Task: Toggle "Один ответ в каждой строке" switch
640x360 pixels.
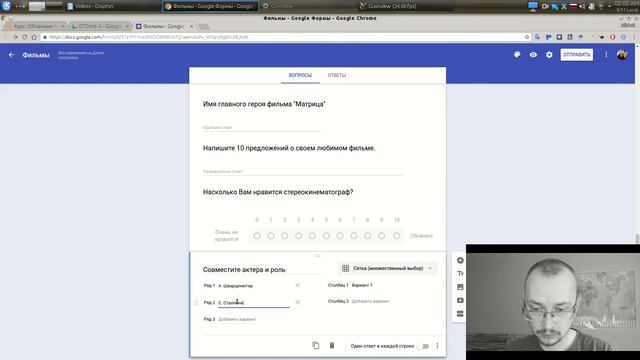Action: coord(424,346)
